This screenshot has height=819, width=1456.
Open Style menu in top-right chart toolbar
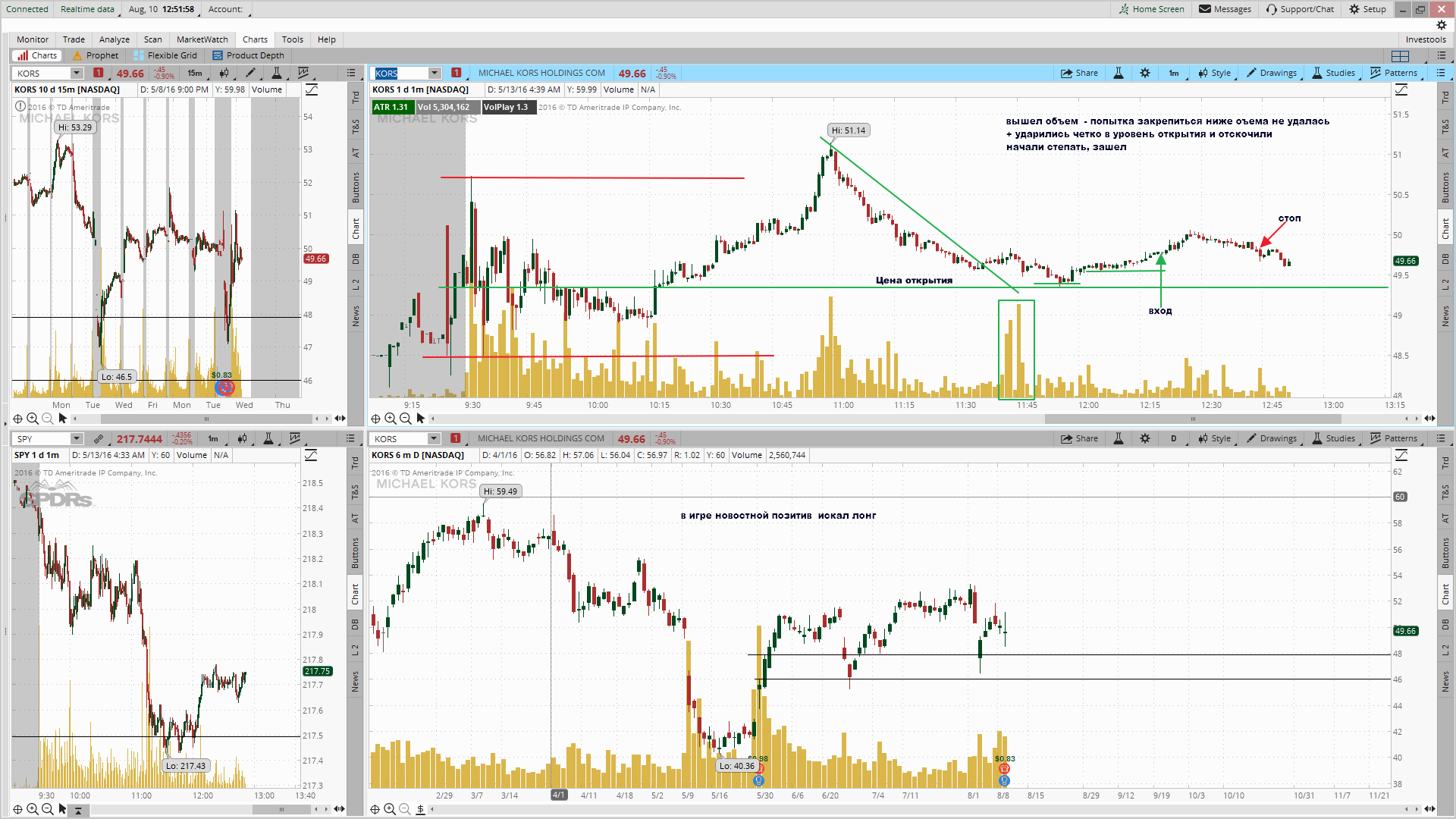1215,74
